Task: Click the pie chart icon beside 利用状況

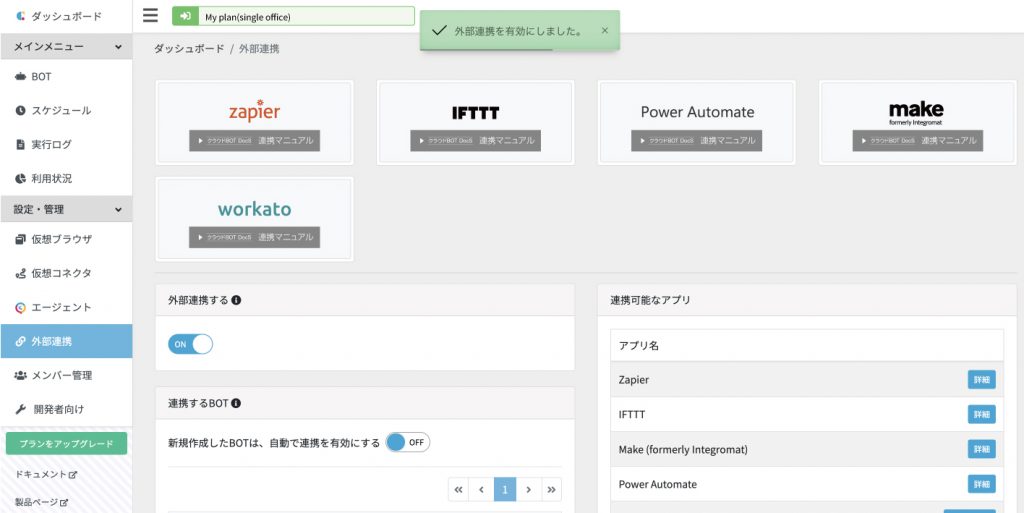Action: (x=20, y=178)
